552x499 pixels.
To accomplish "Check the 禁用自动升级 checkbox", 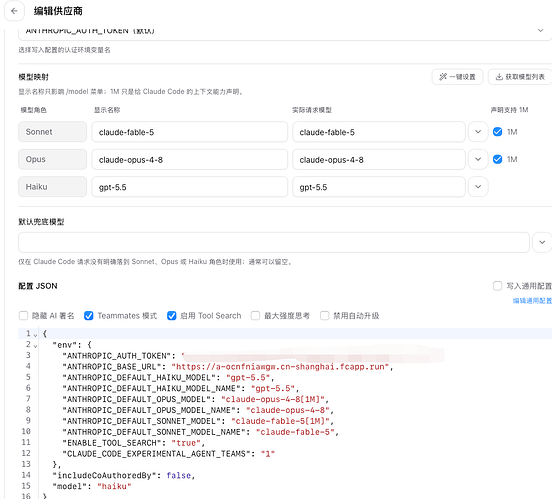I will [325, 316].
